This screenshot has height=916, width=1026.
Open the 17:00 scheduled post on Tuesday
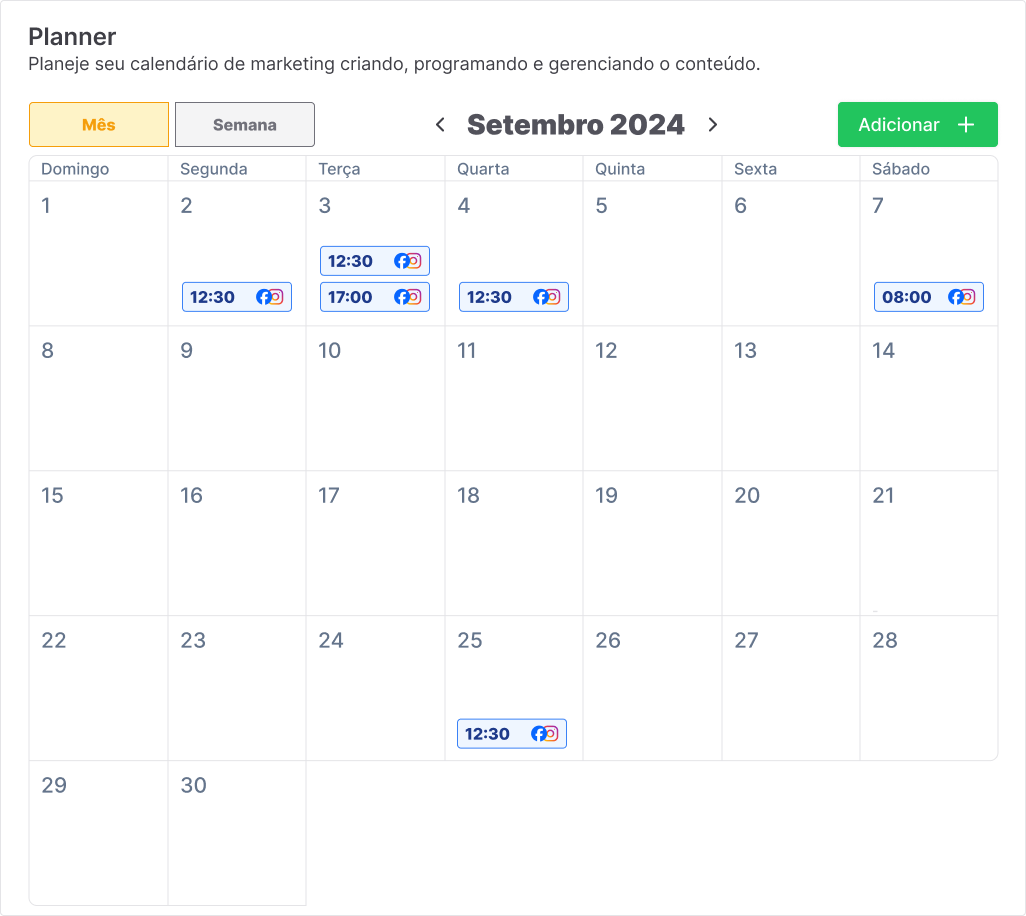click(352, 297)
